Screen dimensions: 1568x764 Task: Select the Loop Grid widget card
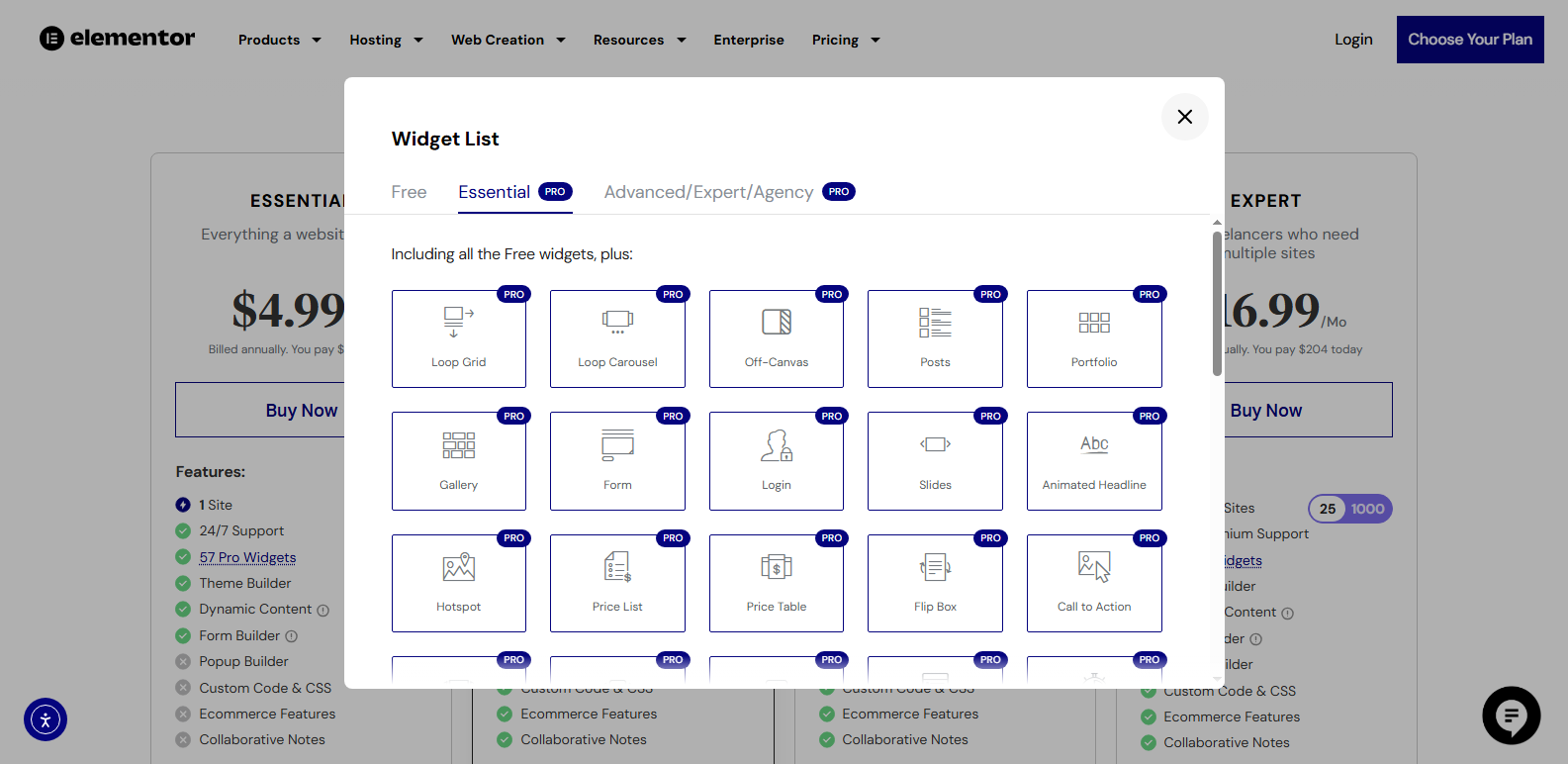[x=459, y=338]
